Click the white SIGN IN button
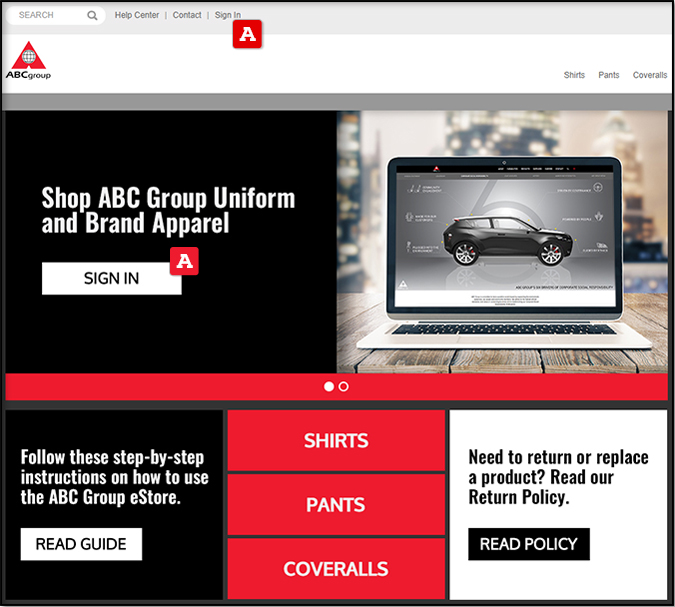 (111, 279)
